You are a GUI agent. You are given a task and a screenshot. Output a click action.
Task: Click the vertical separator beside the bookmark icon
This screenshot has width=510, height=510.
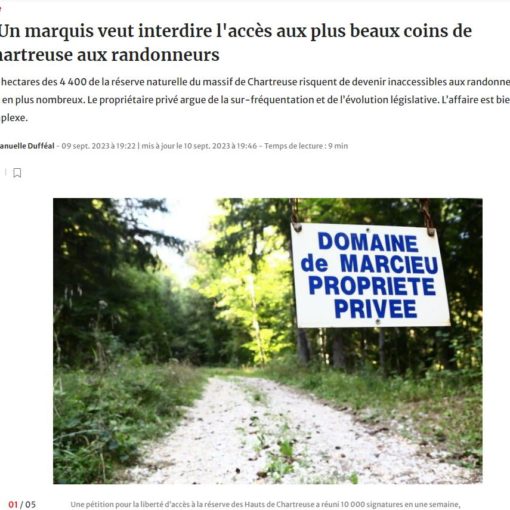[x=5, y=172]
